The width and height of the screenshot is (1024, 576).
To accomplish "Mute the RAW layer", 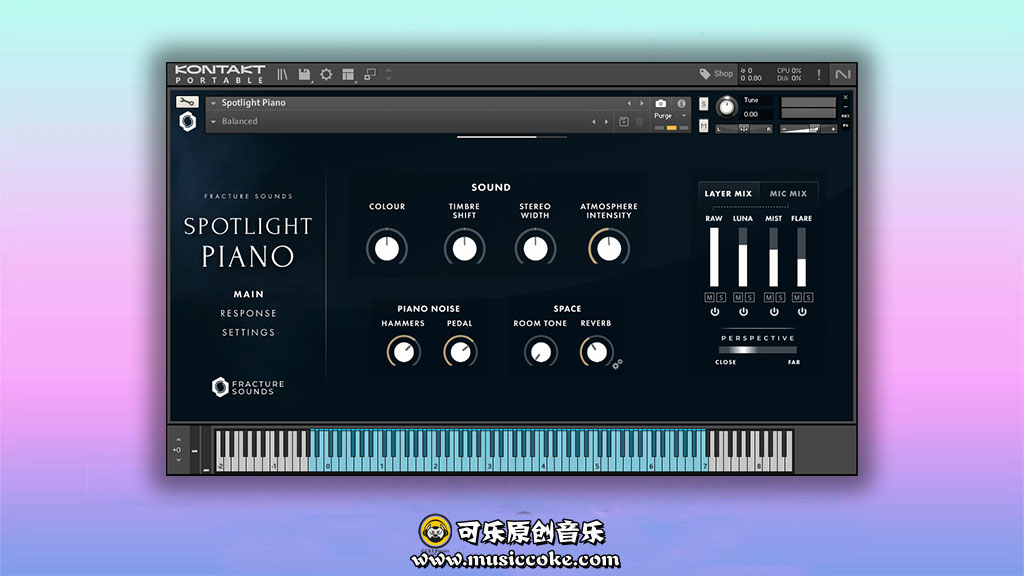I will (709, 297).
